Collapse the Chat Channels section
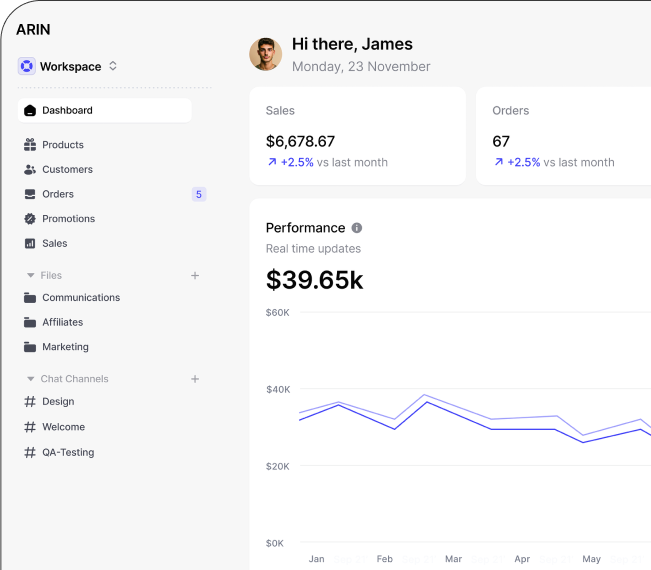Viewport: 651px width, 570px height. click(x=30, y=379)
